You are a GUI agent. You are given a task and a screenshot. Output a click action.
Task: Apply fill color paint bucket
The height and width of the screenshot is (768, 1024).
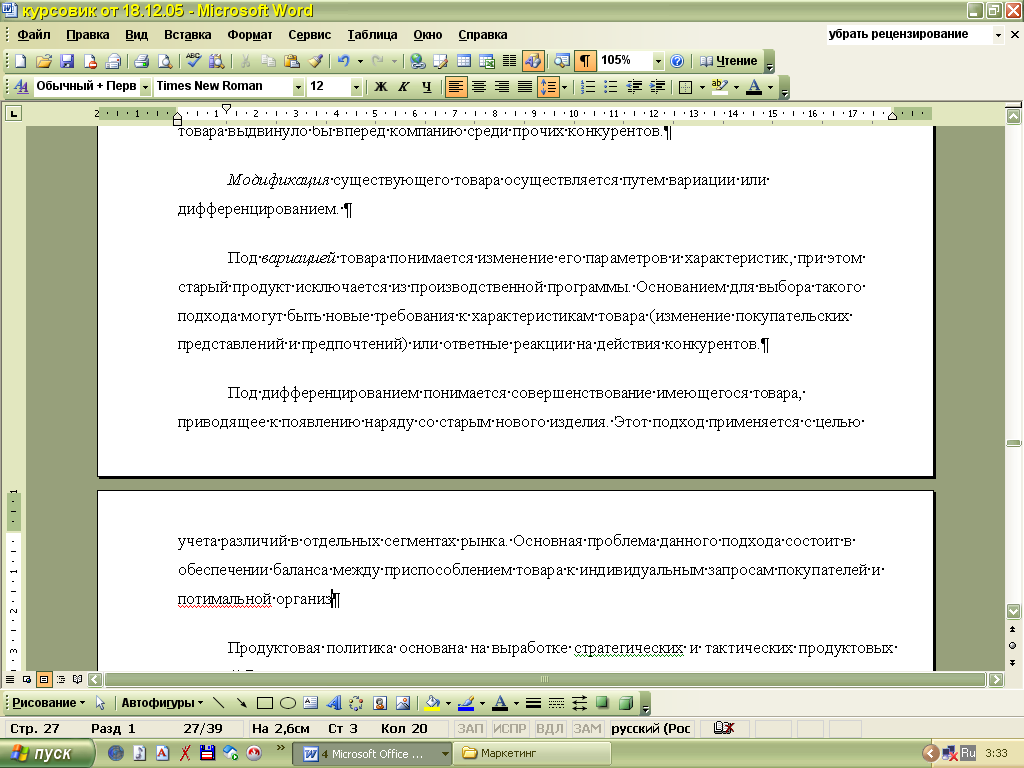432,703
